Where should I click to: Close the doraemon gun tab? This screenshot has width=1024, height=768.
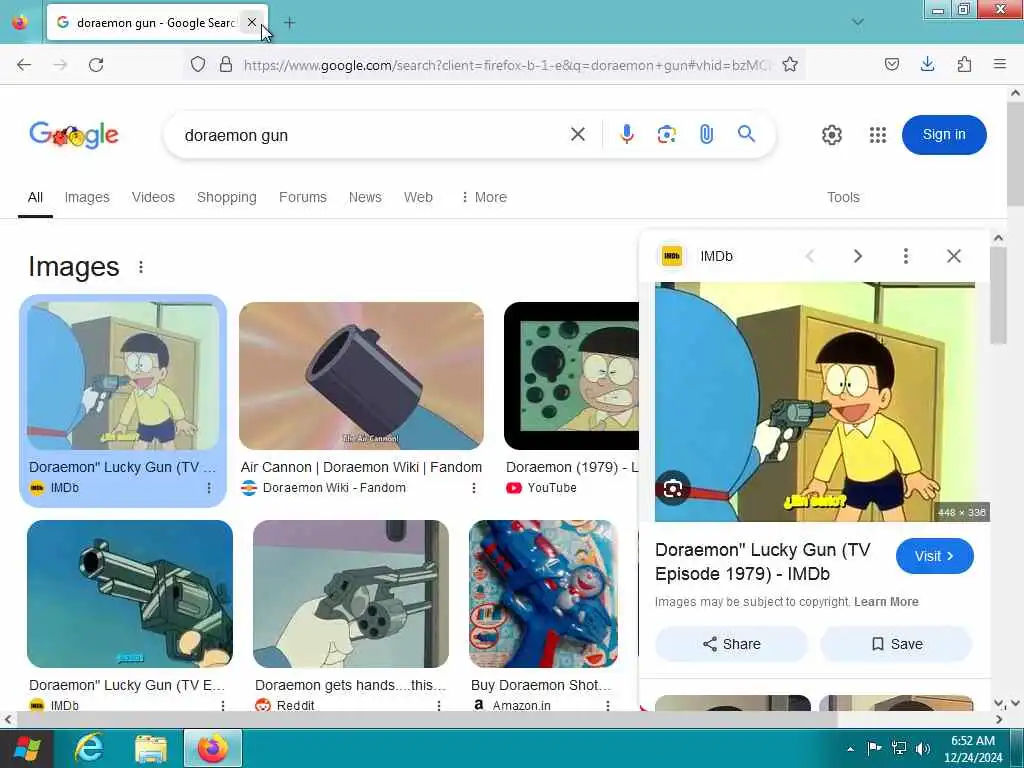tap(251, 22)
